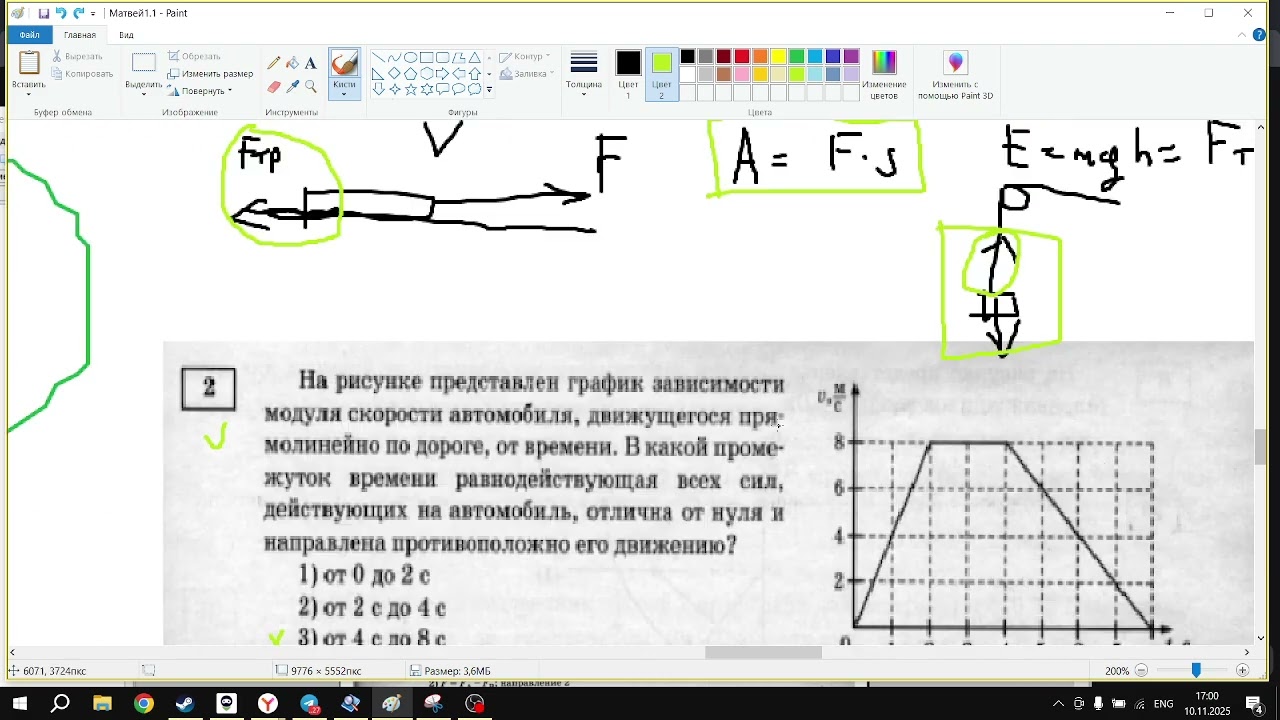This screenshot has height=720, width=1280.
Task: Choose the Curve shape
Action: point(394,58)
